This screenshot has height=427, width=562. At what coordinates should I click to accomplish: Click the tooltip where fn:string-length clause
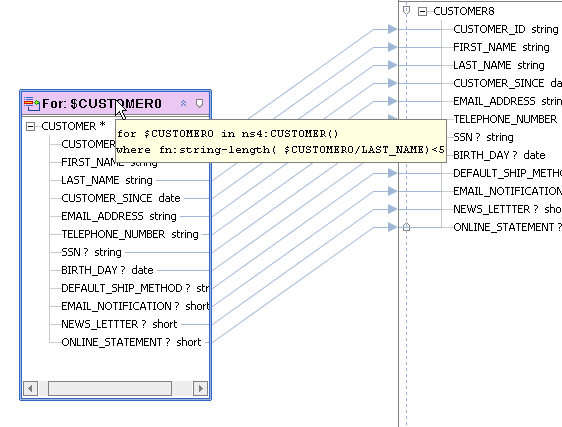coord(281,150)
